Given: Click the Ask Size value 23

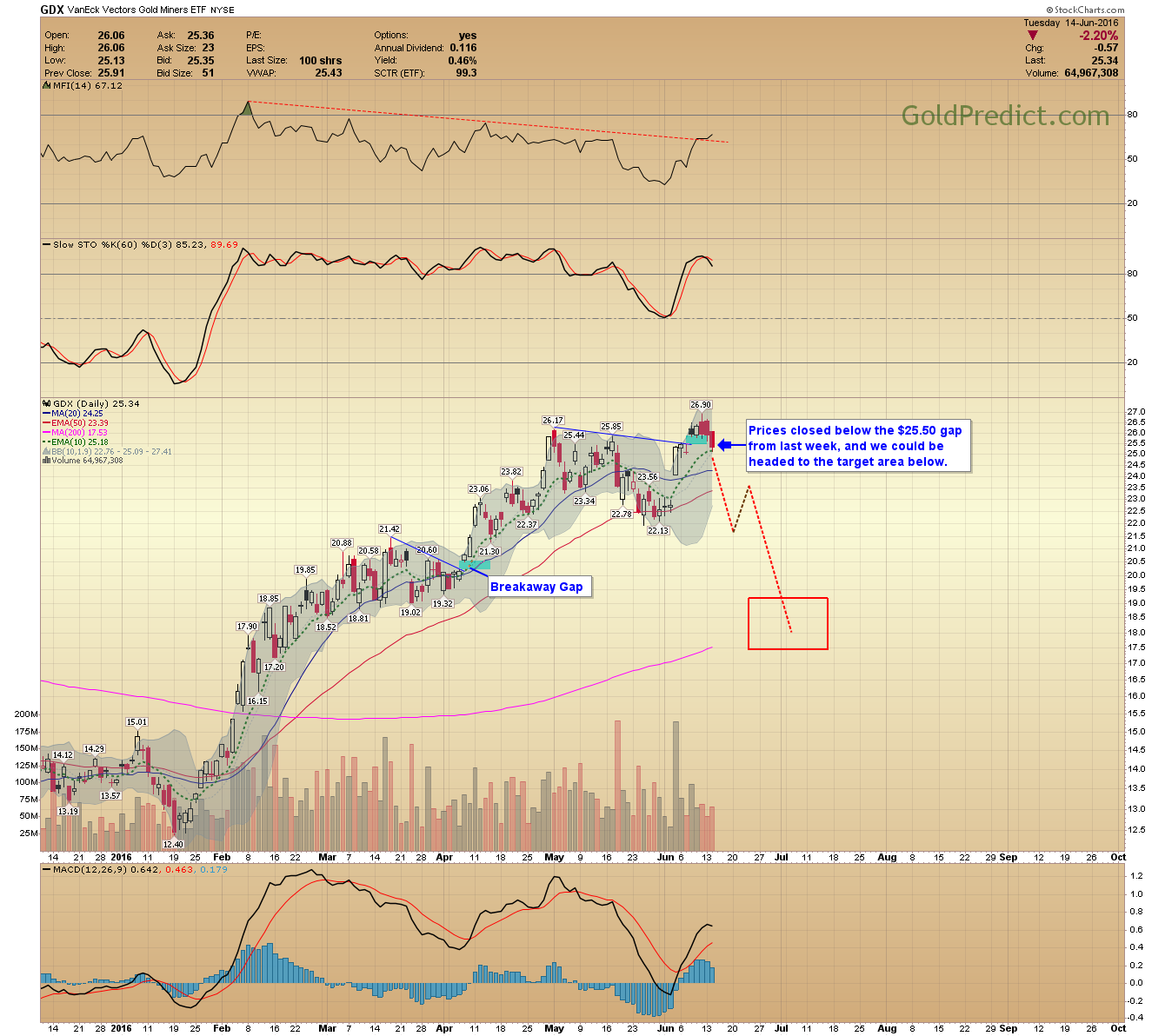Looking at the screenshot, I should point(209,48).
